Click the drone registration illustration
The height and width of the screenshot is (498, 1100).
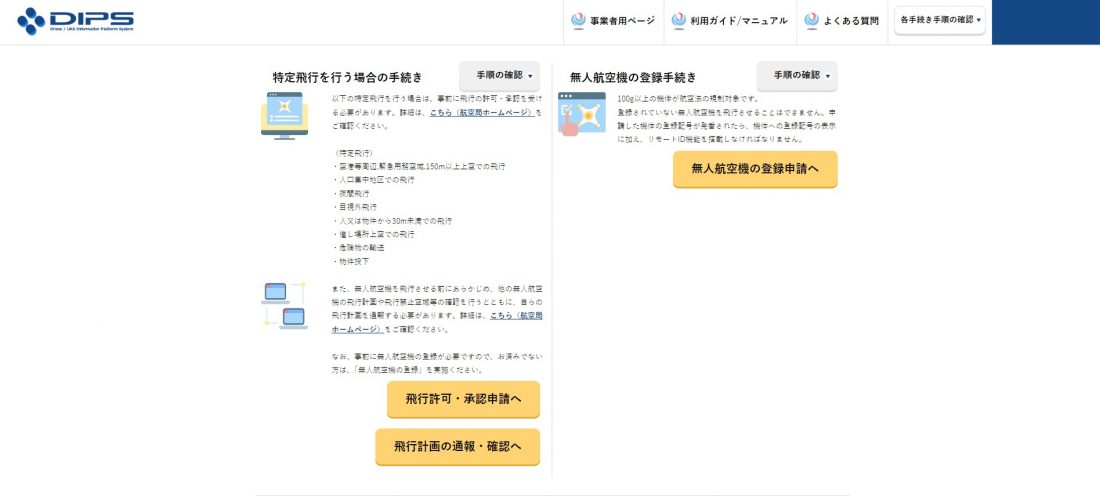click(x=582, y=114)
